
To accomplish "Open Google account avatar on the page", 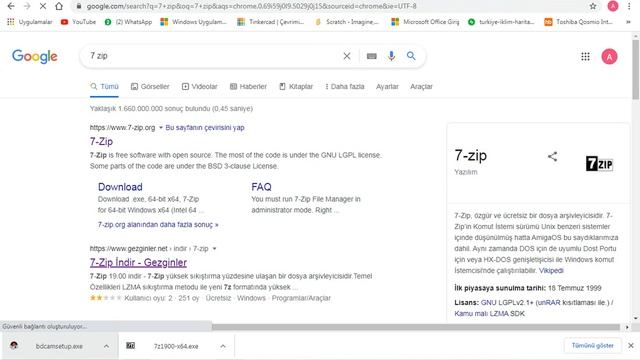I will 609,57.
